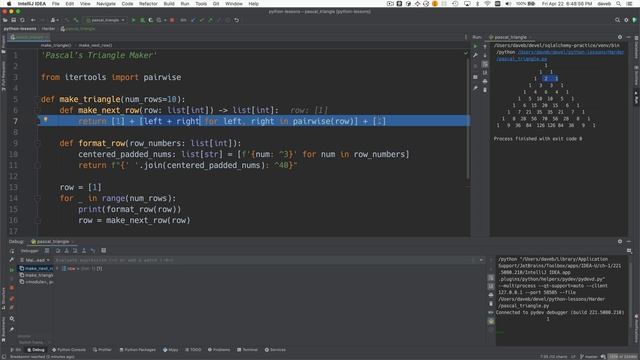Click make_next_row() breadcrumb in editor
Screen dimensions: 640x360
coord(95,45)
